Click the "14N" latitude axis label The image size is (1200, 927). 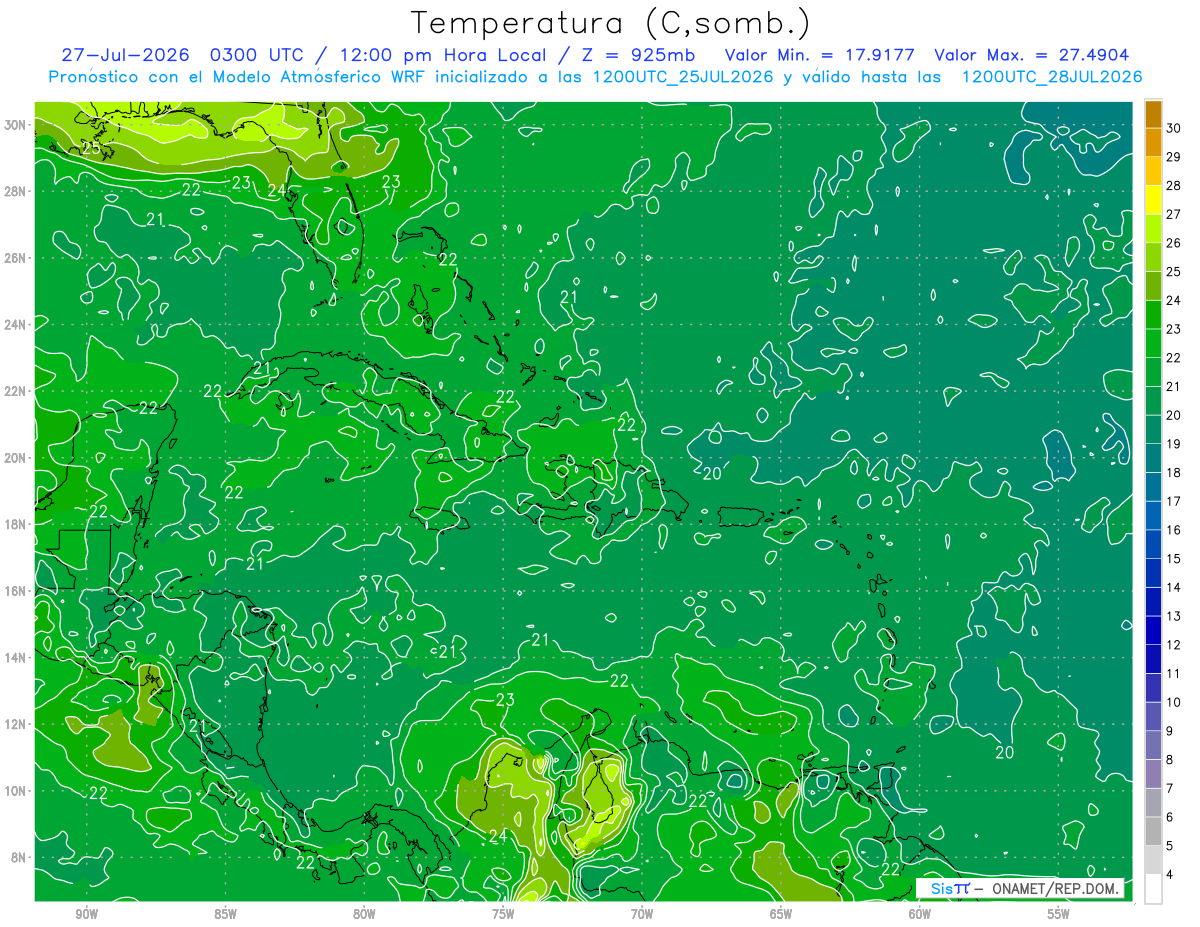pyautogui.click(x=16, y=658)
